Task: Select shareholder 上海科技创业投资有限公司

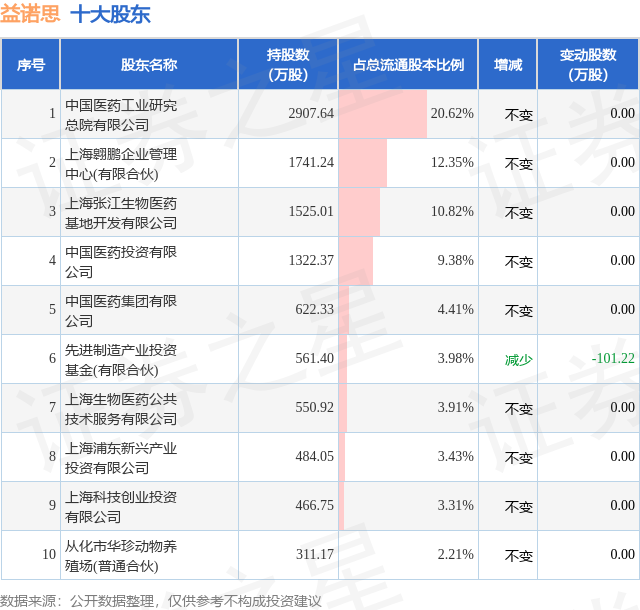Action: tap(121, 507)
